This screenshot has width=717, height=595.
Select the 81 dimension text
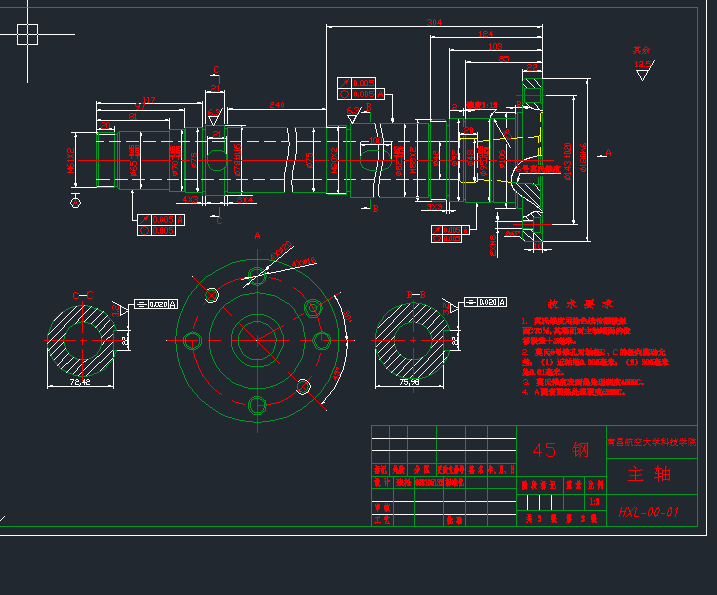pyautogui.click(x=133, y=116)
